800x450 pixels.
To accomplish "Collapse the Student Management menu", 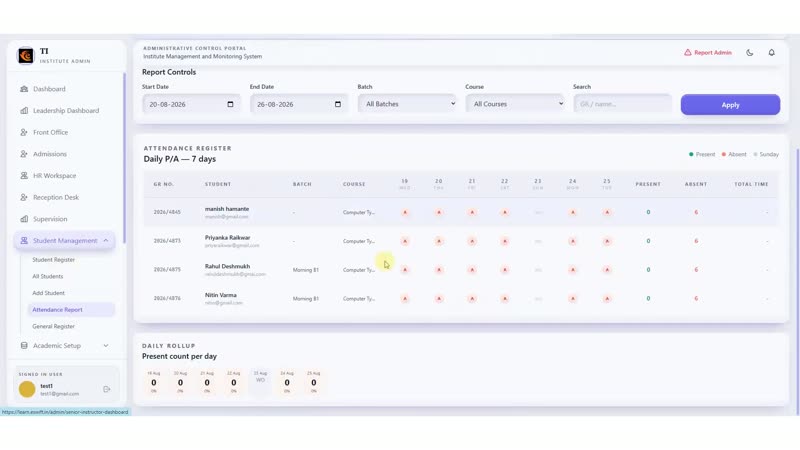I will pos(64,240).
